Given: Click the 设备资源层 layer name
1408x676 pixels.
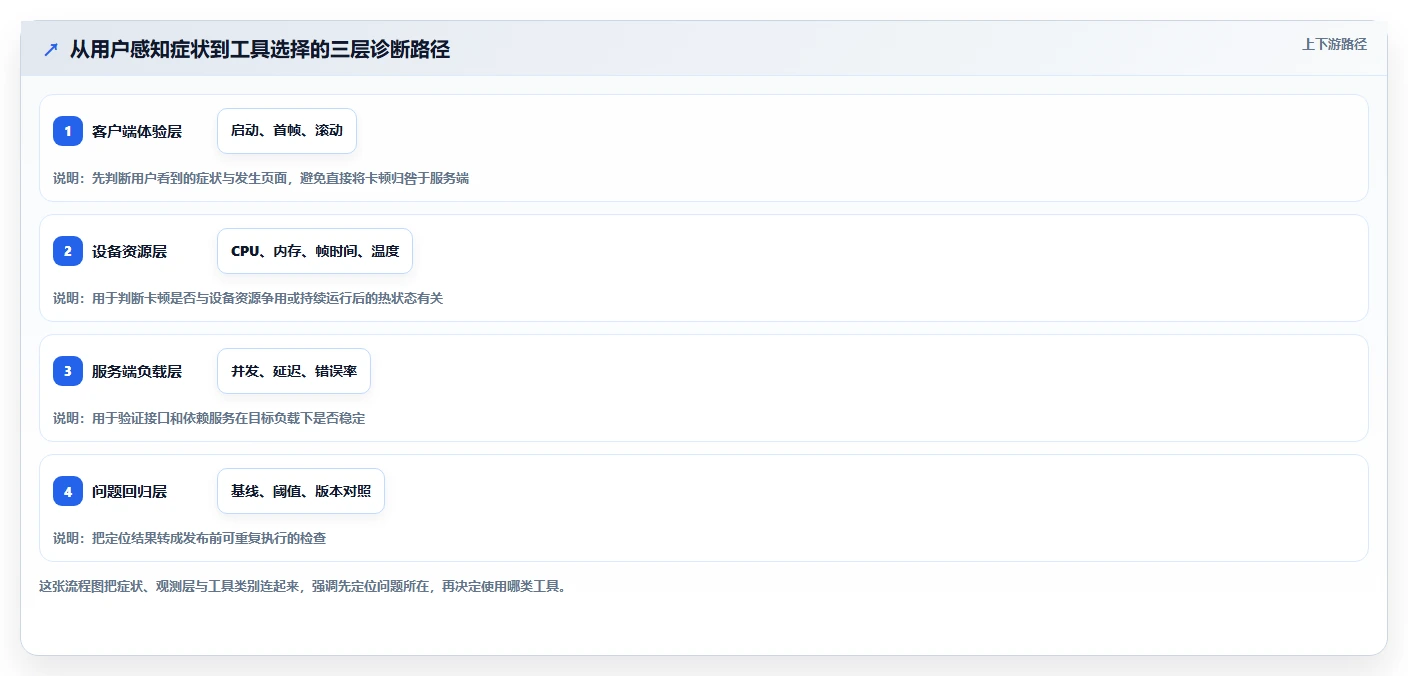Looking at the screenshot, I should (x=130, y=251).
